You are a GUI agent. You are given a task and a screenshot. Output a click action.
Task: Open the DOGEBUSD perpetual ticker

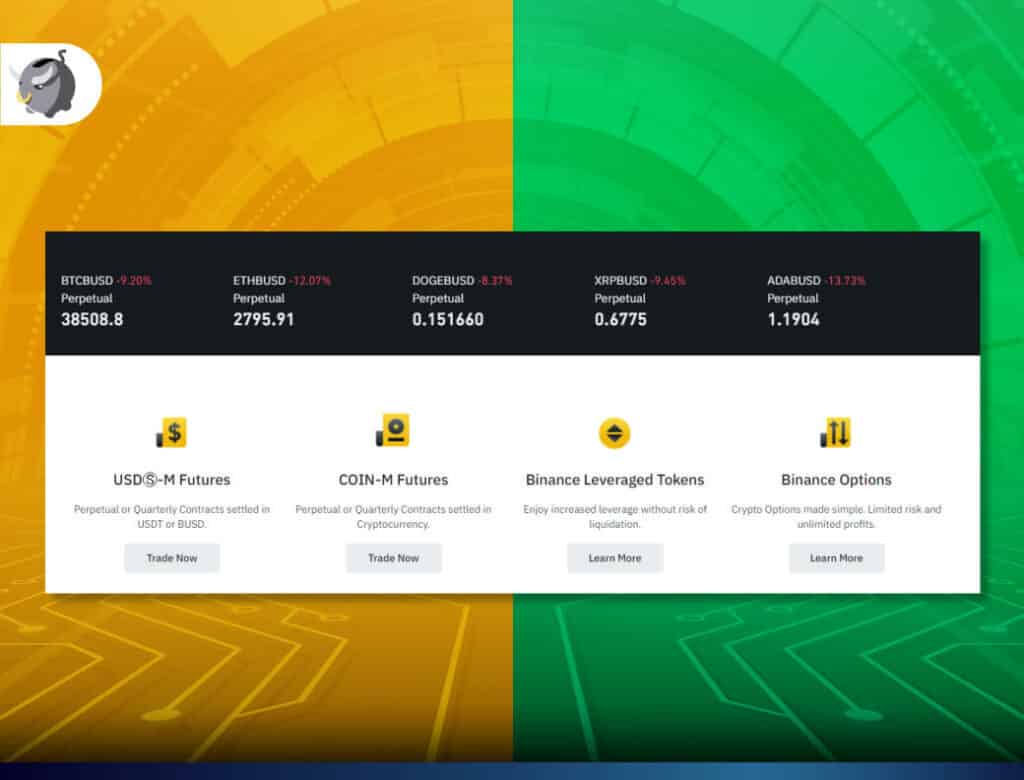[462, 300]
